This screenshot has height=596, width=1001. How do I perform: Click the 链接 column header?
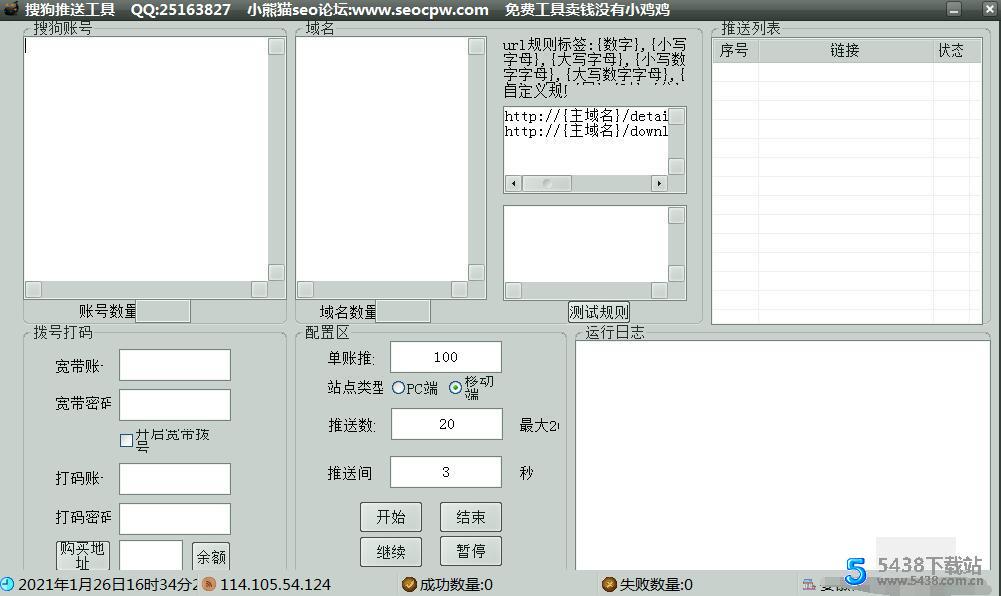845,50
